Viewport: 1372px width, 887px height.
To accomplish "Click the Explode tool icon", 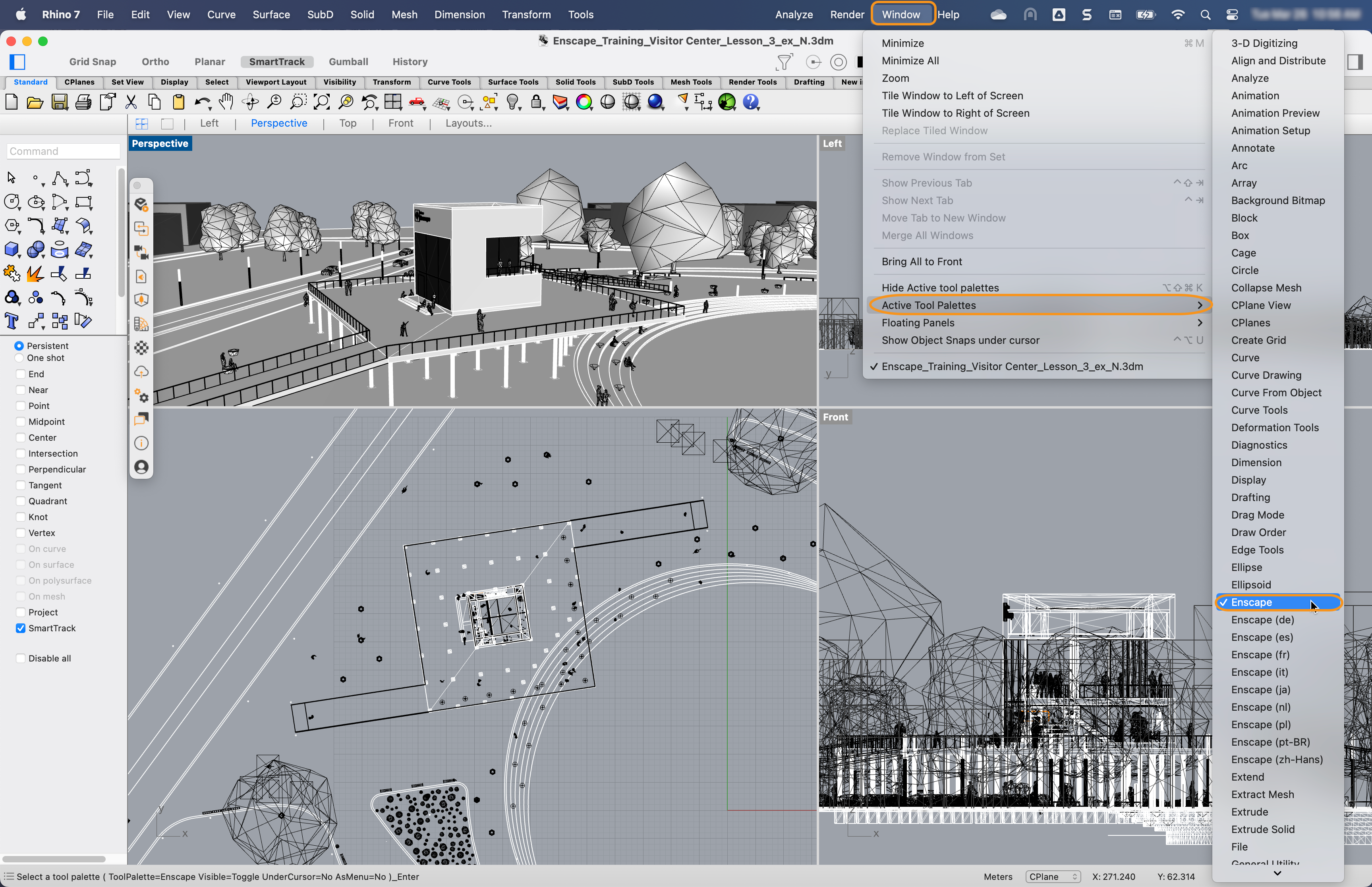I will tap(35, 274).
